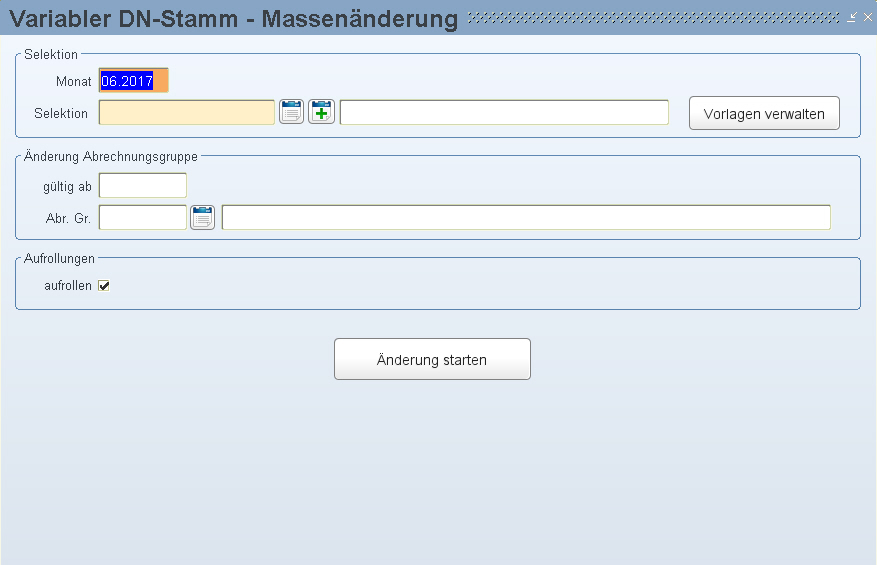Screen dimensions: 877x565
Task: Click the gültig ab date field
Action: [x=143, y=185]
